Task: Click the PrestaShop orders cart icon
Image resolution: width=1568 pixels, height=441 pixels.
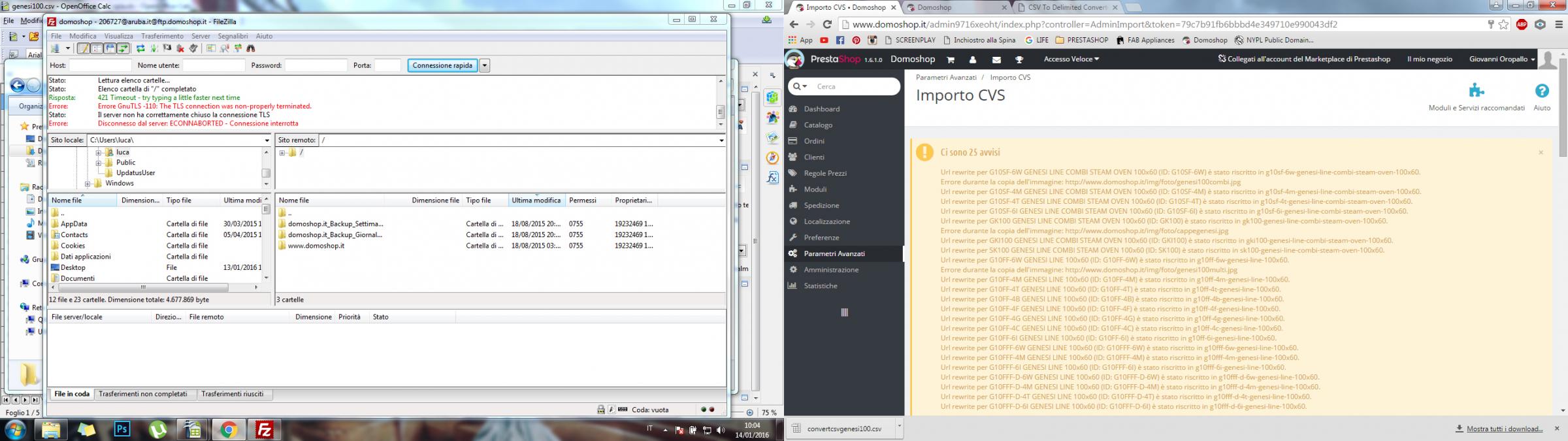Action: point(951,59)
